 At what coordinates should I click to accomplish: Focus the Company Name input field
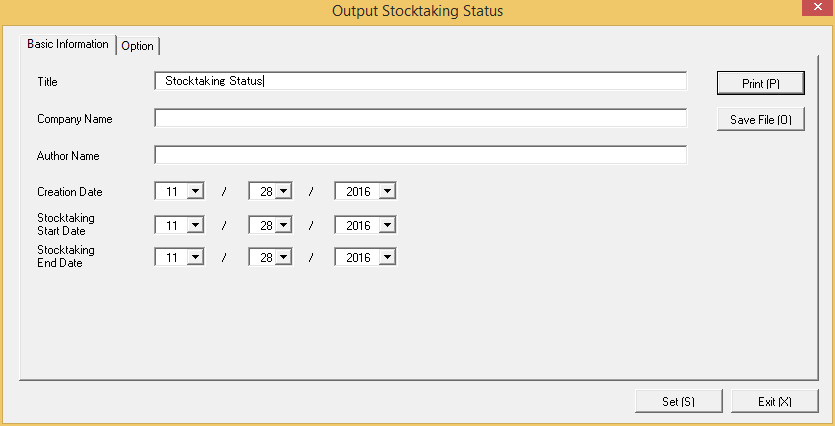point(420,118)
